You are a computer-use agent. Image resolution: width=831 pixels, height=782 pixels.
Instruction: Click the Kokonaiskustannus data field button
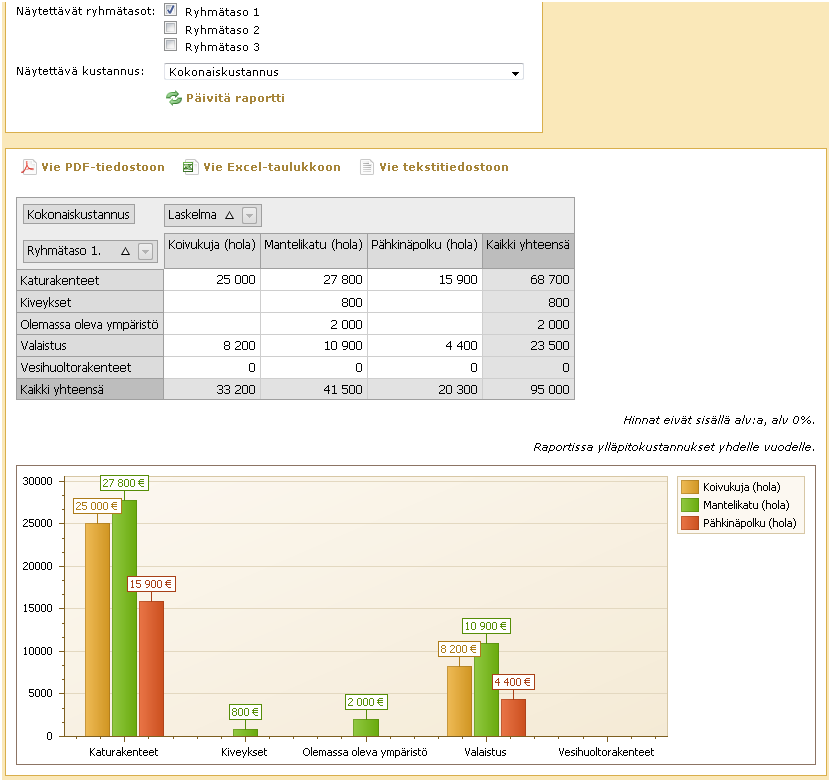tap(79, 215)
